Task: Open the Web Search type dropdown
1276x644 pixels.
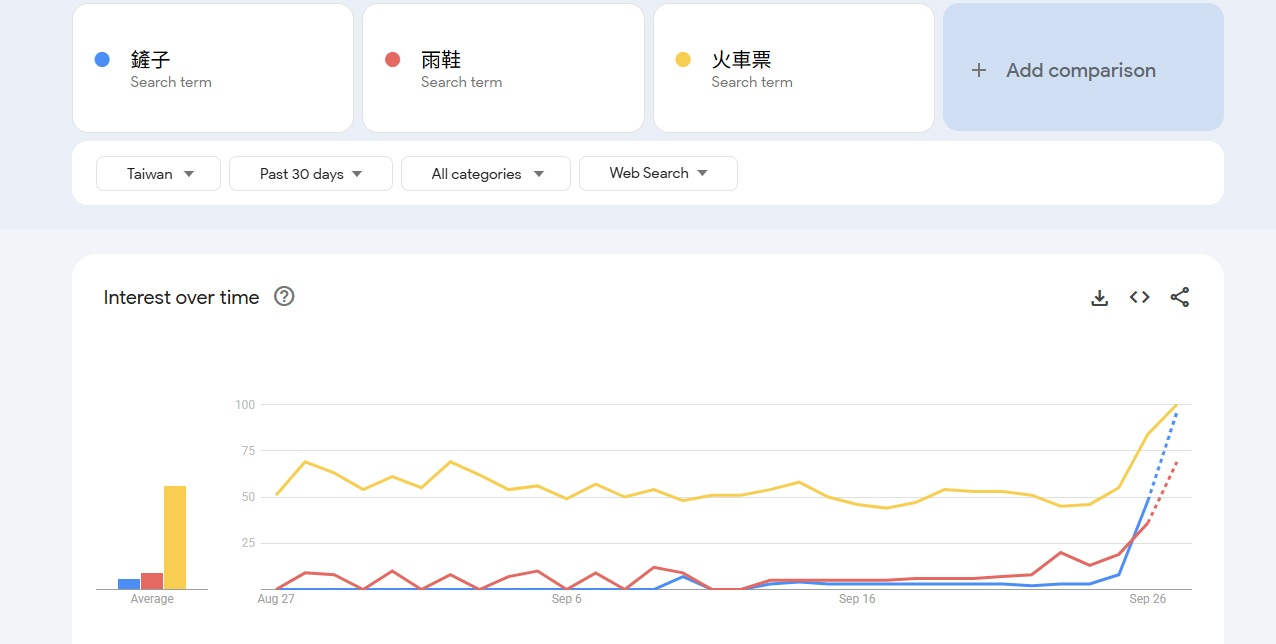Action: [658, 173]
